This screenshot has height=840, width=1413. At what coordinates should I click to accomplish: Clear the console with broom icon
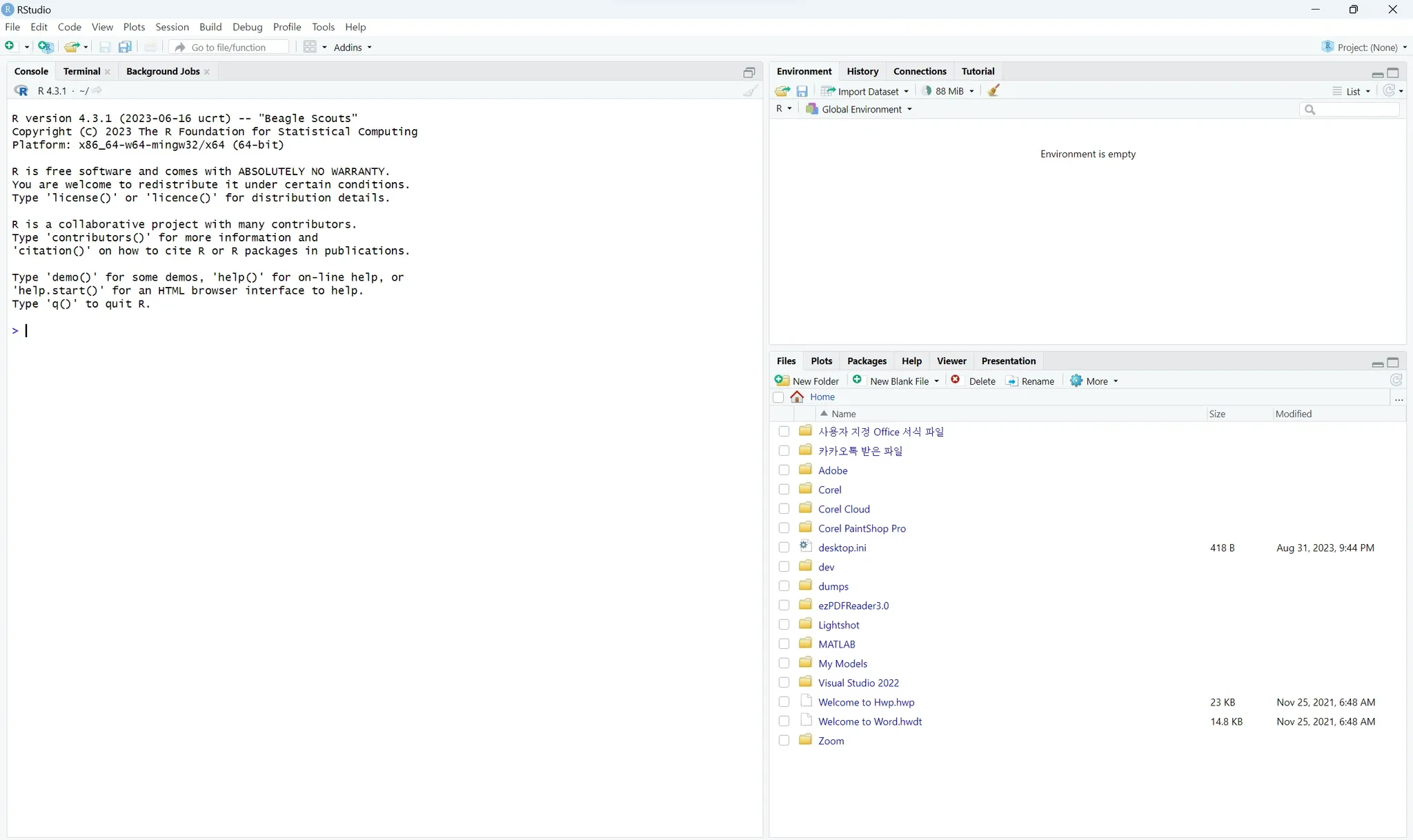(751, 90)
